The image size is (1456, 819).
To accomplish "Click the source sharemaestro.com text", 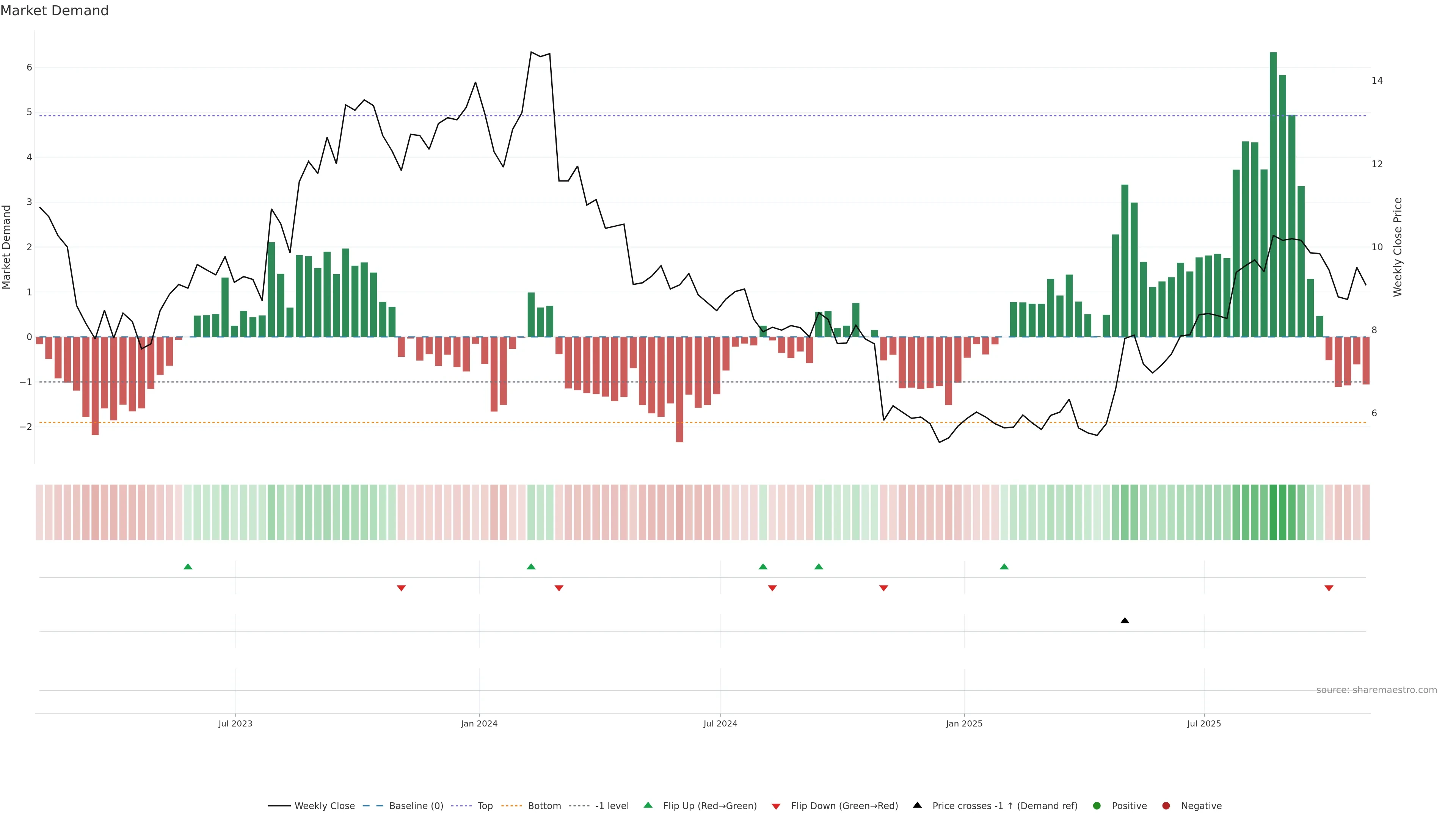I will tap(1376, 690).
